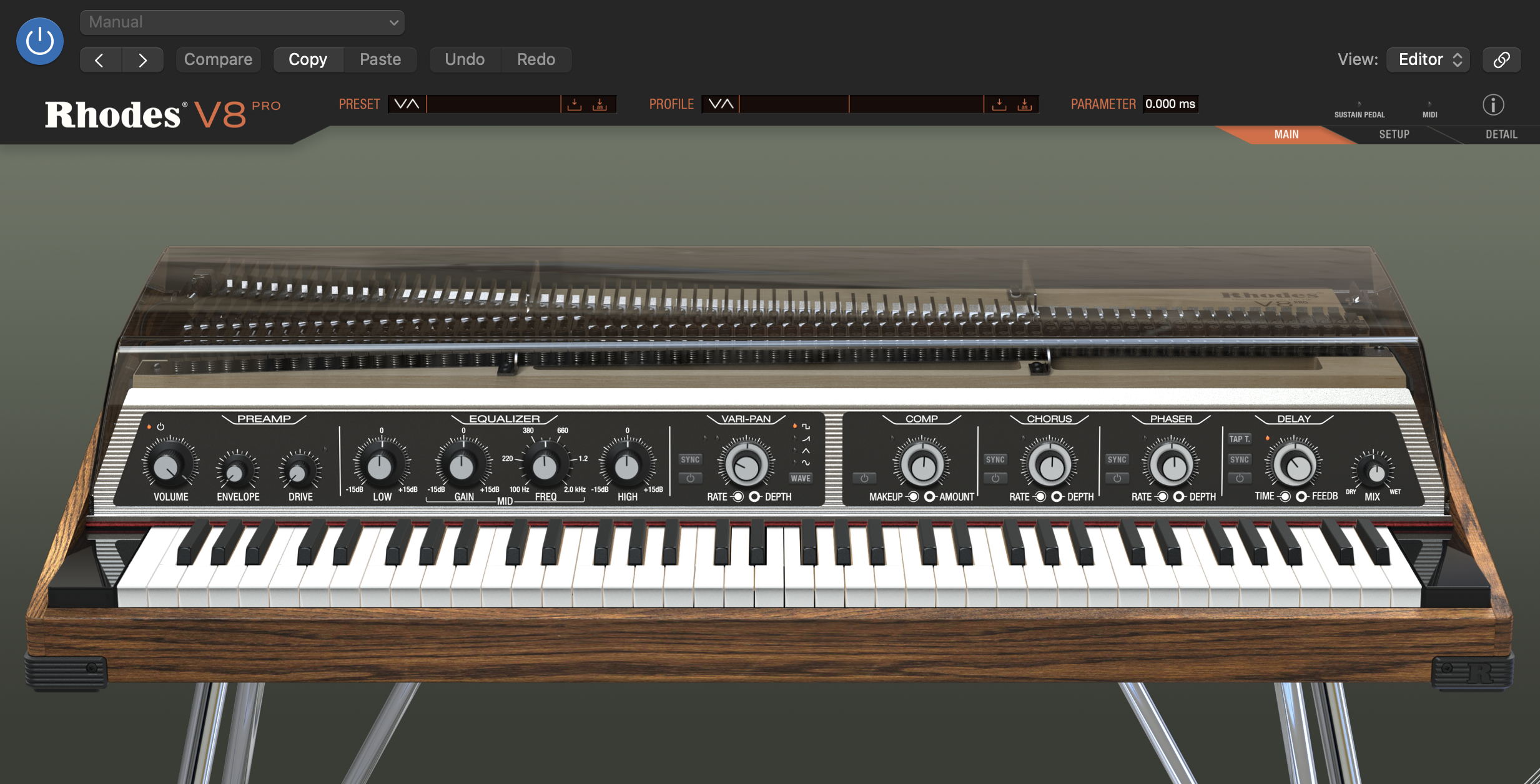Viewport: 1540px width, 784px height.
Task: Open the View Editor popup menu
Action: pos(1428,60)
